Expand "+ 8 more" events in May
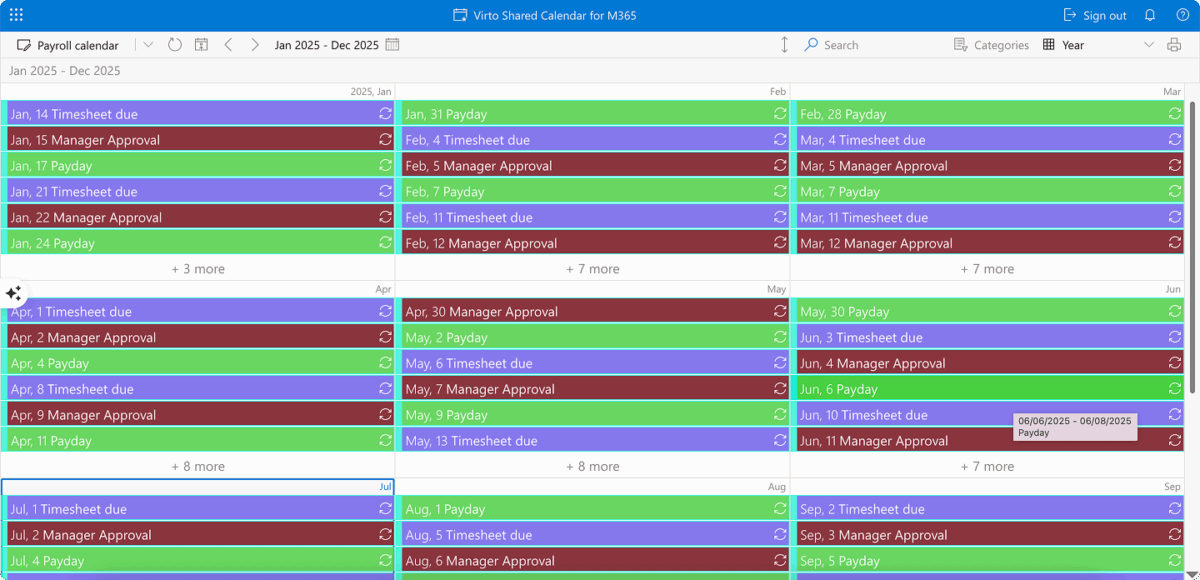The width and height of the screenshot is (1200, 580). 592,467
